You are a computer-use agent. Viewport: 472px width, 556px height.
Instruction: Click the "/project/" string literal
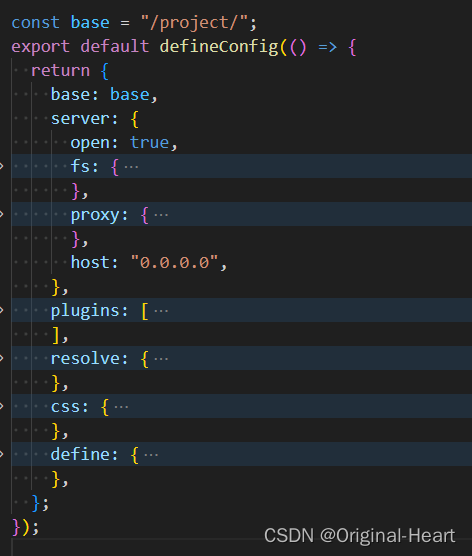[194, 23]
